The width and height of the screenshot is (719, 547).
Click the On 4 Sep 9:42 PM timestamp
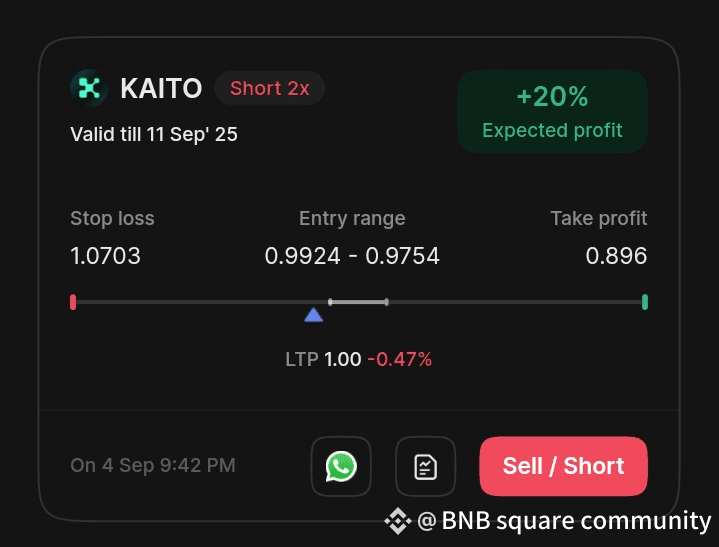click(153, 465)
